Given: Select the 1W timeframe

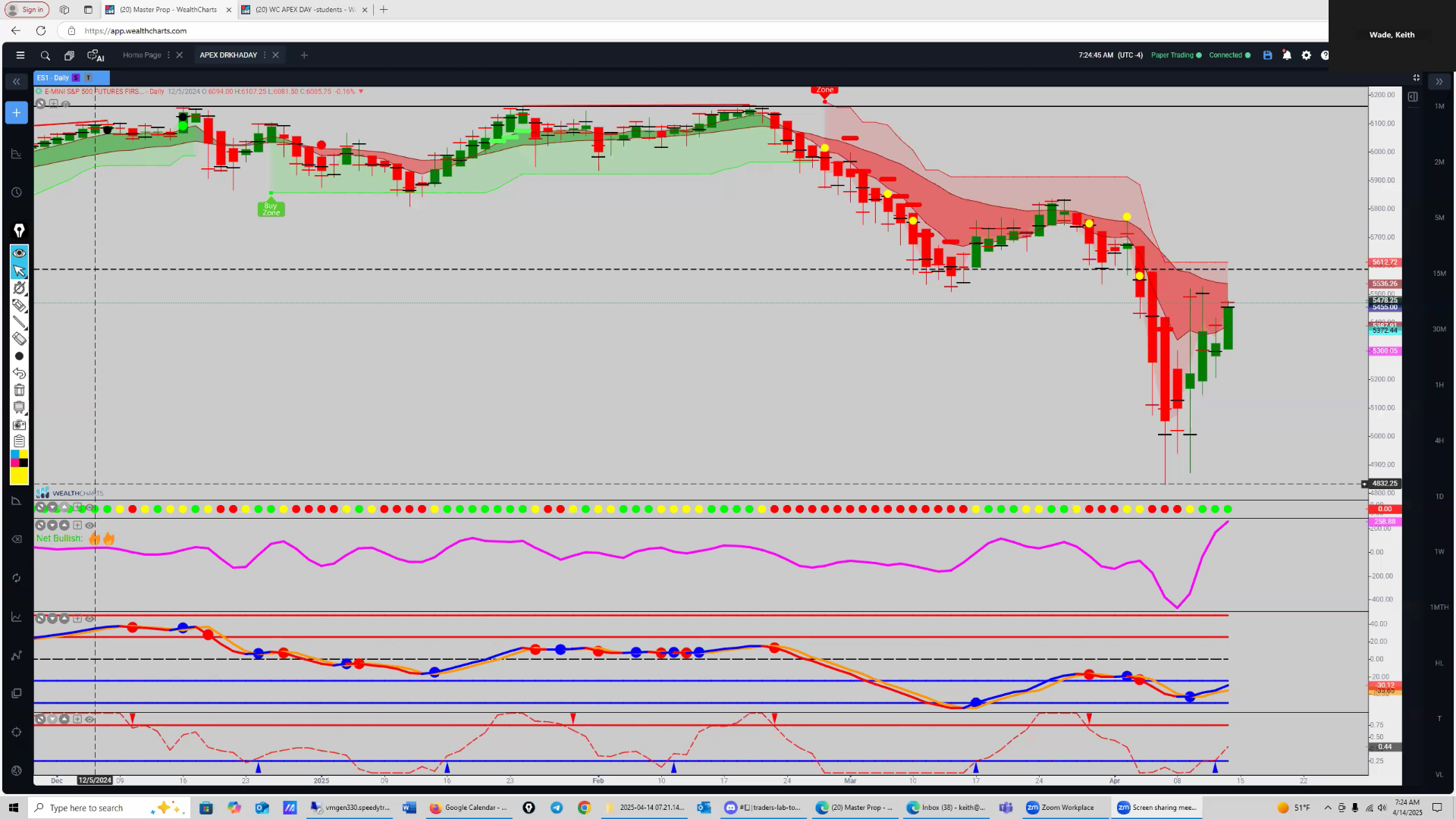Looking at the screenshot, I should (x=1439, y=552).
